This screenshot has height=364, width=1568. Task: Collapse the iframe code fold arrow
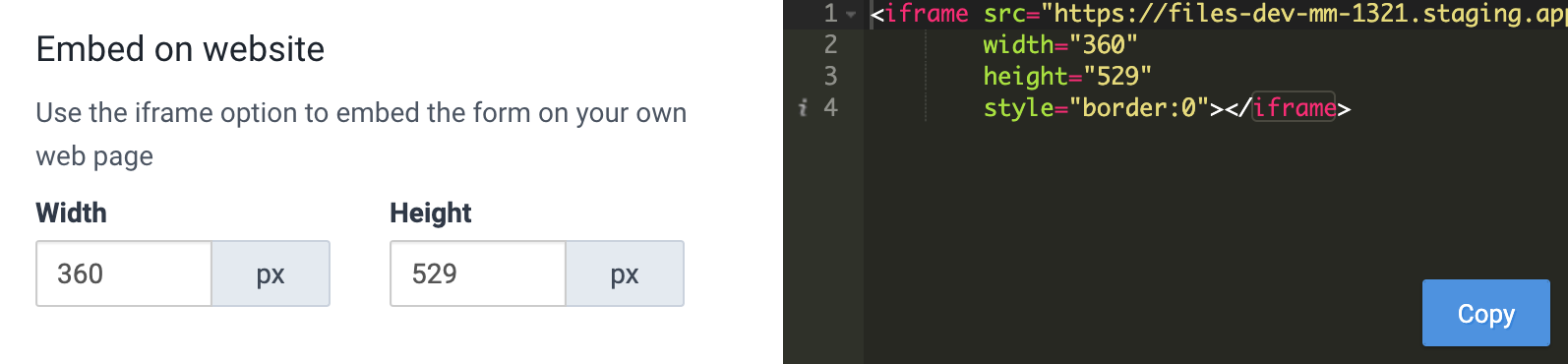pyautogui.click(x=852, y=14)
